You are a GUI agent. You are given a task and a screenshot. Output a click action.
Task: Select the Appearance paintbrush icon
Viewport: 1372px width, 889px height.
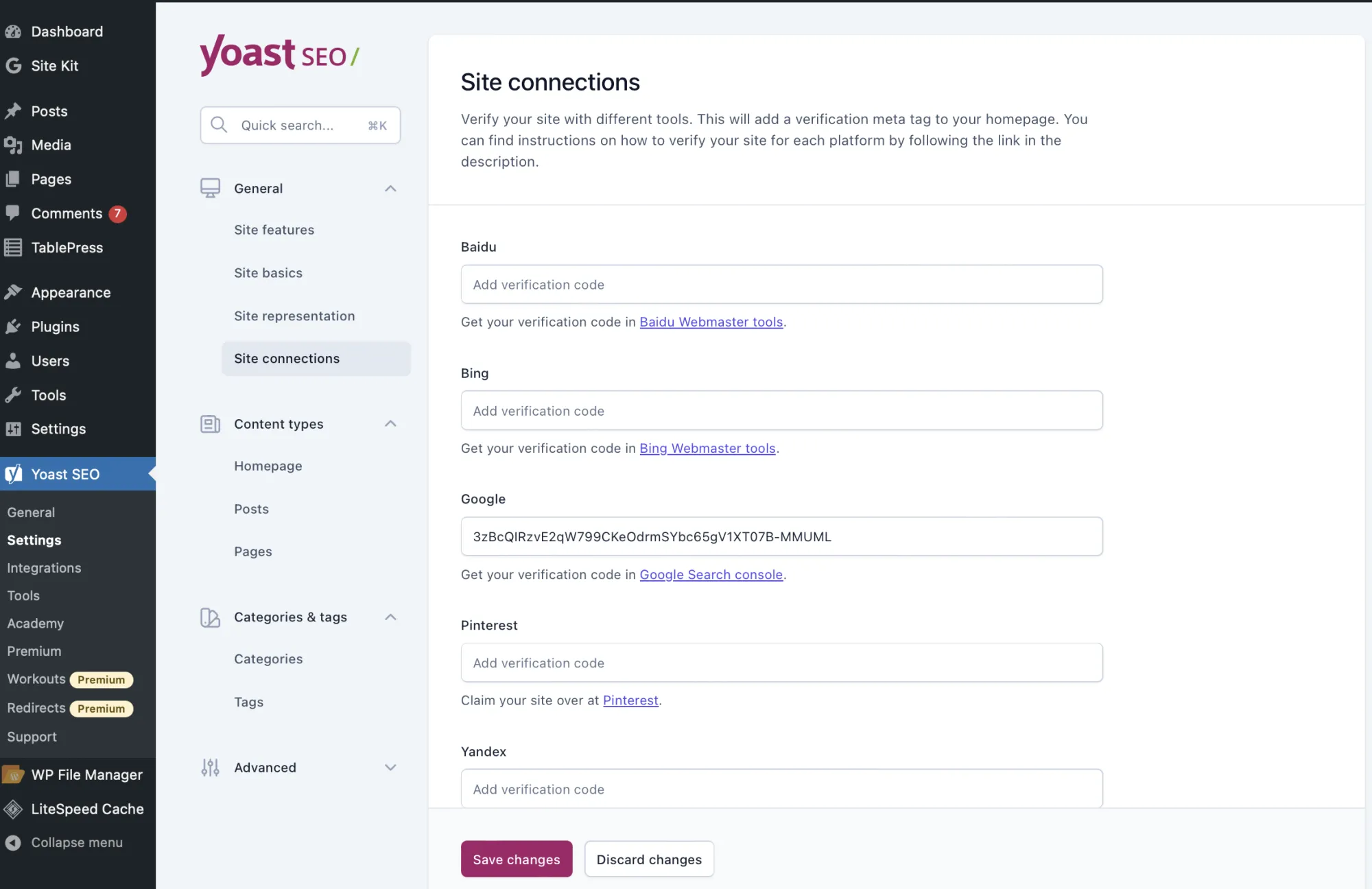click(14, 292)
